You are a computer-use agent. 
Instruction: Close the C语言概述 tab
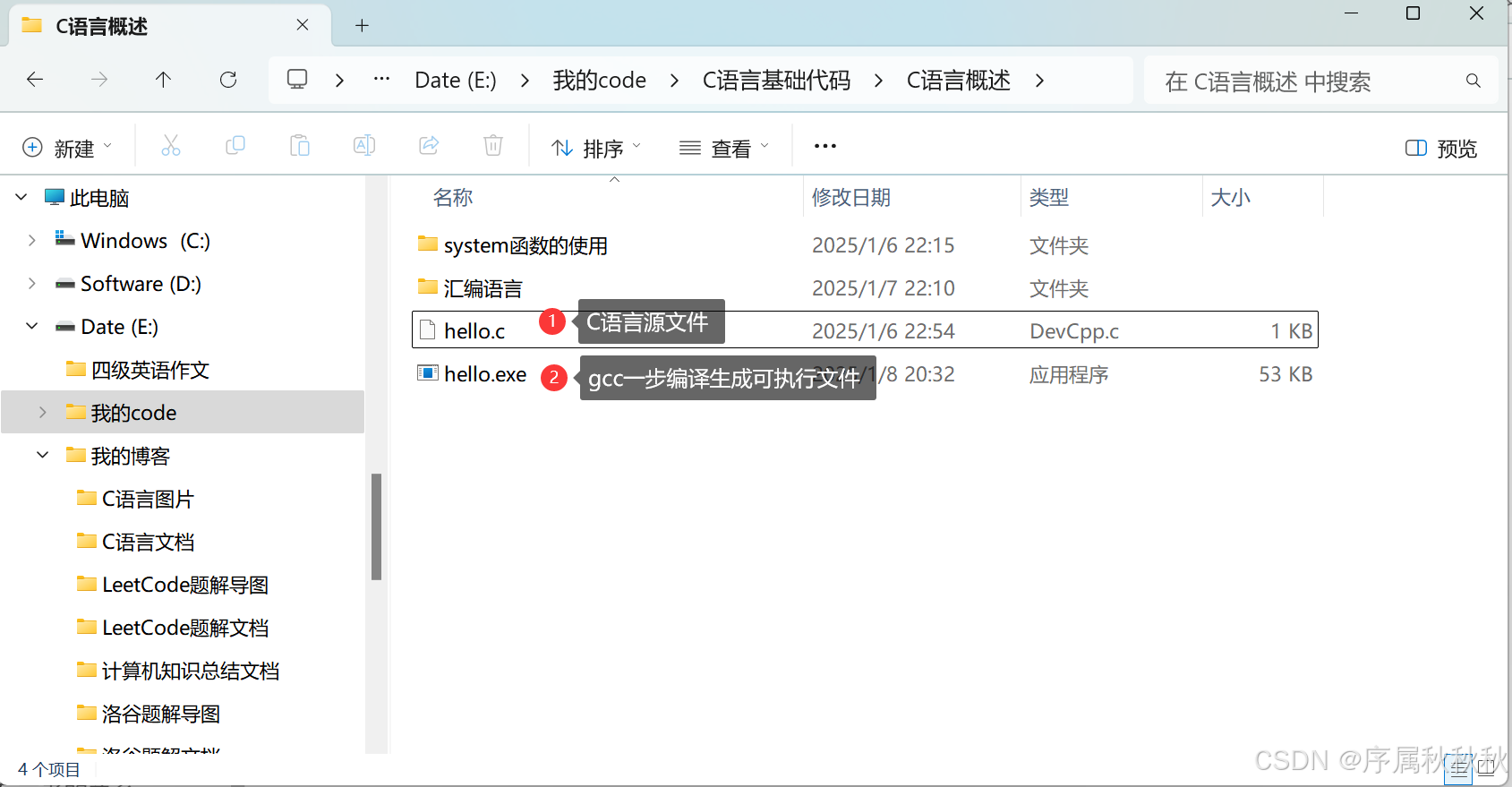[303, 25]
